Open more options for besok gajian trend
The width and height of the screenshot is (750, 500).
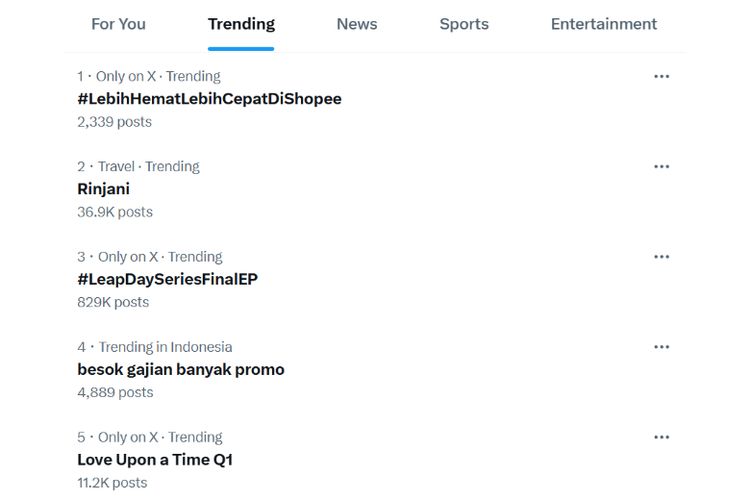click(x=661, y=347)
